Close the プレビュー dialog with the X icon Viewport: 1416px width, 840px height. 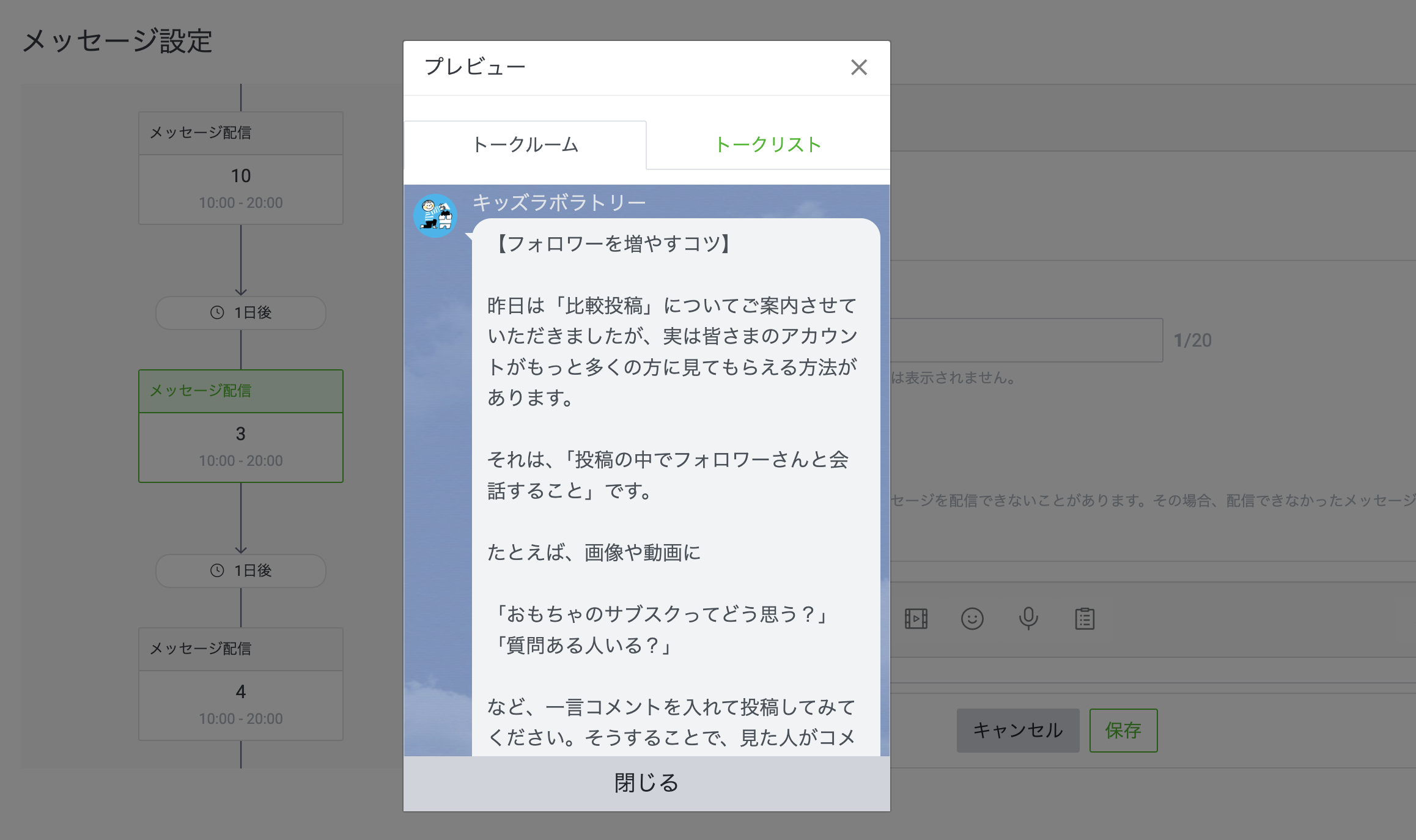tap(859, 67)
